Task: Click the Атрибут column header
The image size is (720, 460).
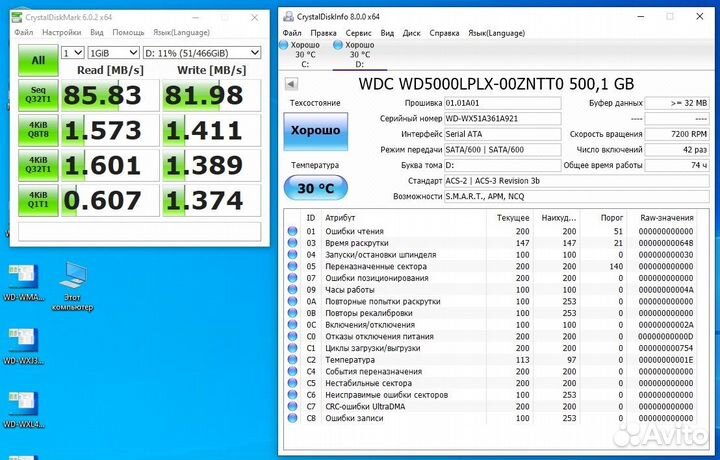Action: point(340,218)
